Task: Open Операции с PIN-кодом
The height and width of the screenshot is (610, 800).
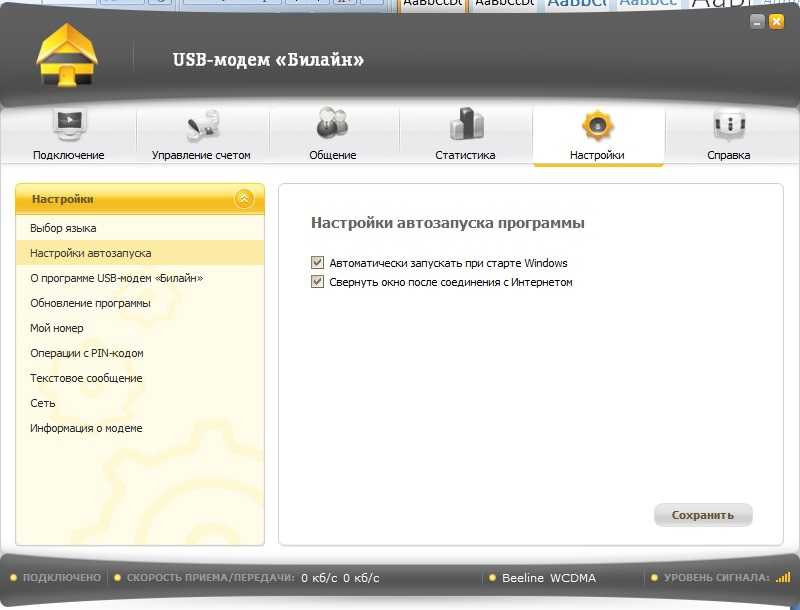Action: pos(140,353)
